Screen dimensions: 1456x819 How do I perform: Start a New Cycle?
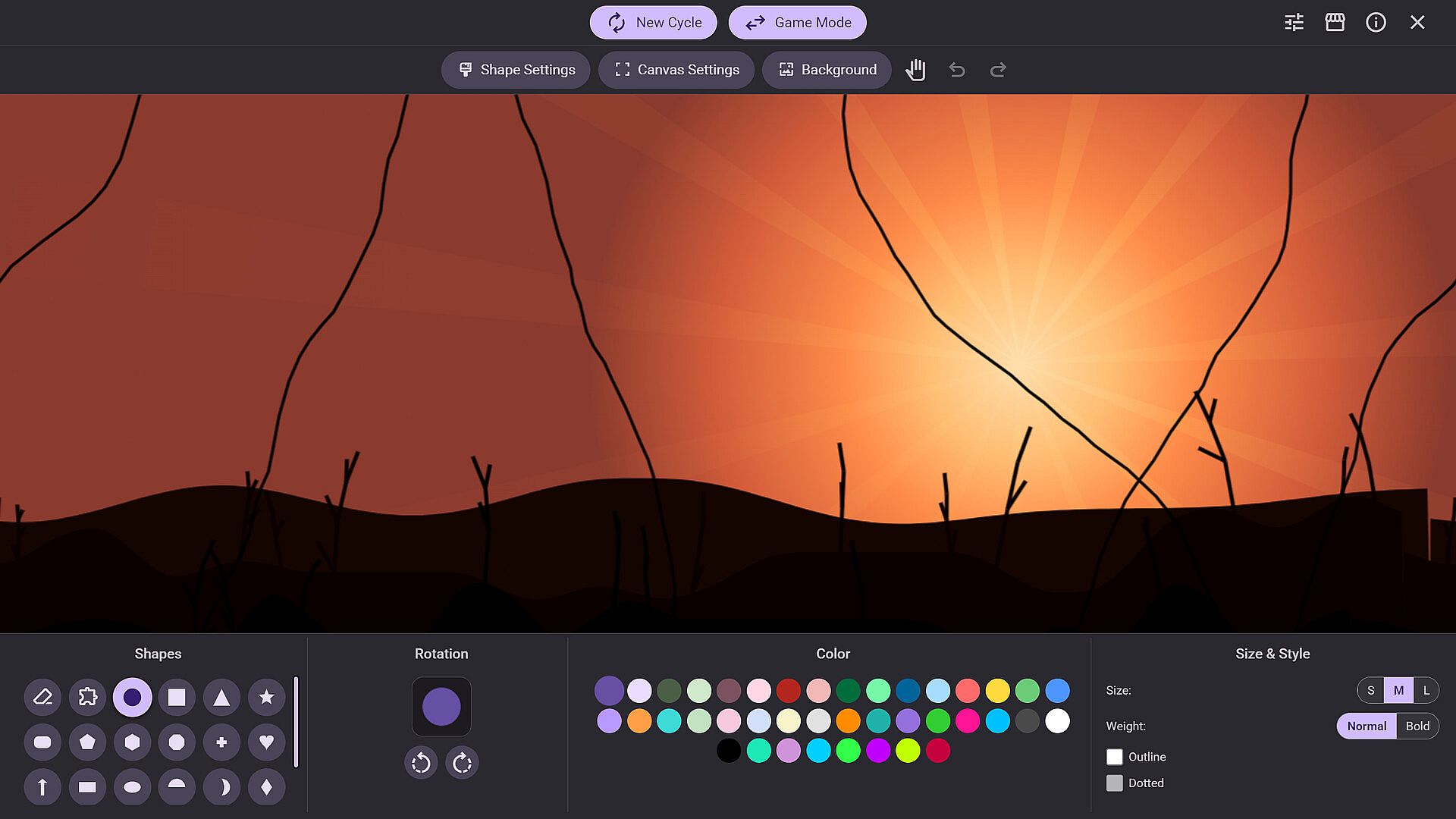(654, 23)
